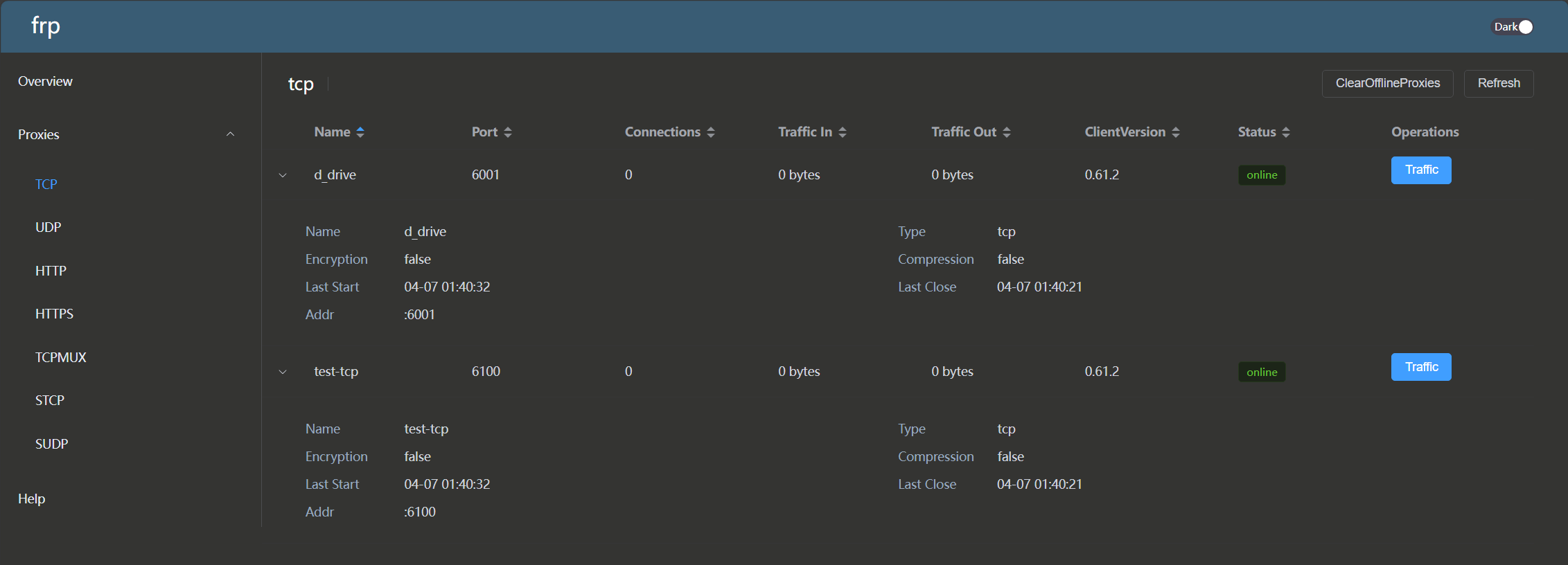Click the port value 6001 cell
The height and width of the screenshot is (565, 1568).
pos(486,174)
